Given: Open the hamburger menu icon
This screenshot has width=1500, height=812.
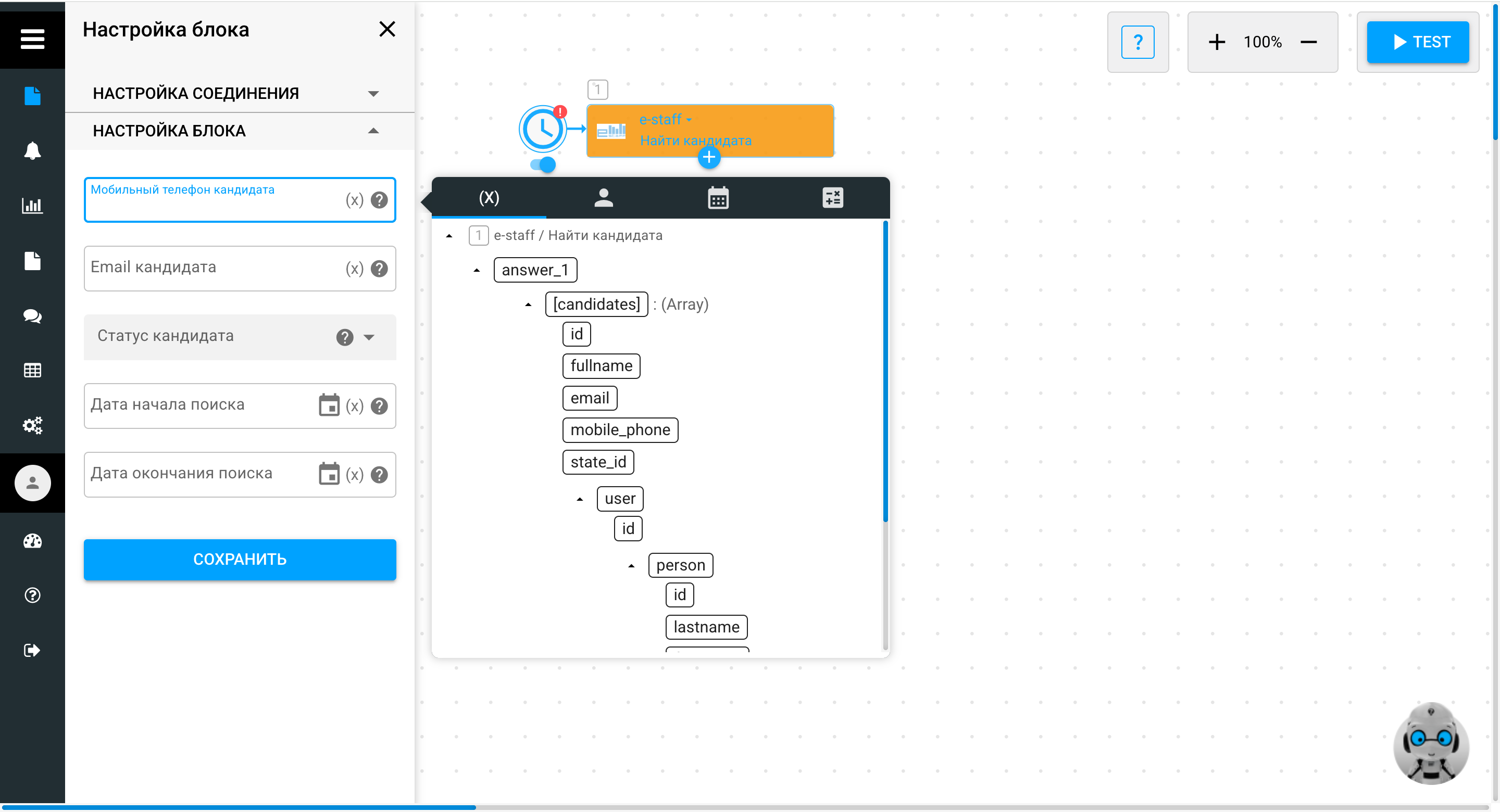Looking at the screenshot, I should pyautogui.click(x=32, y=39).
